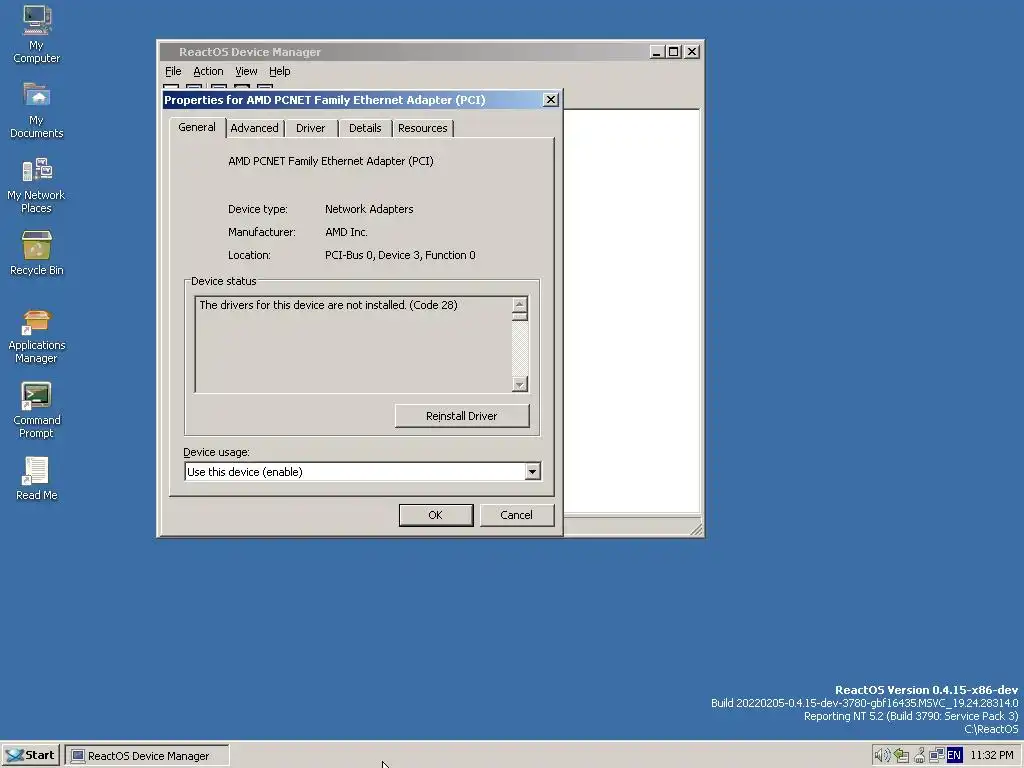Click the 'drivers for this device are not installed' text
Screen dimensions: 1024x768
328,305
